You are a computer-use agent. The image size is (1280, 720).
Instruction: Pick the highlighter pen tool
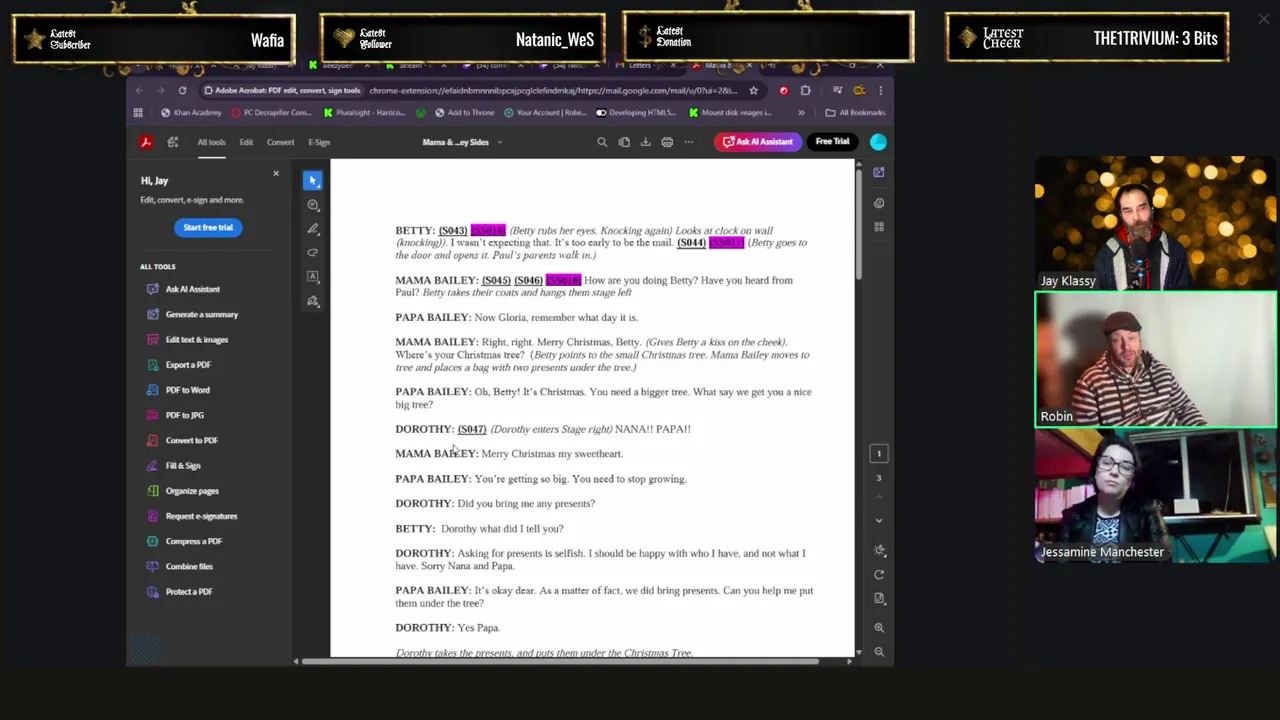(x=313, y=229)
